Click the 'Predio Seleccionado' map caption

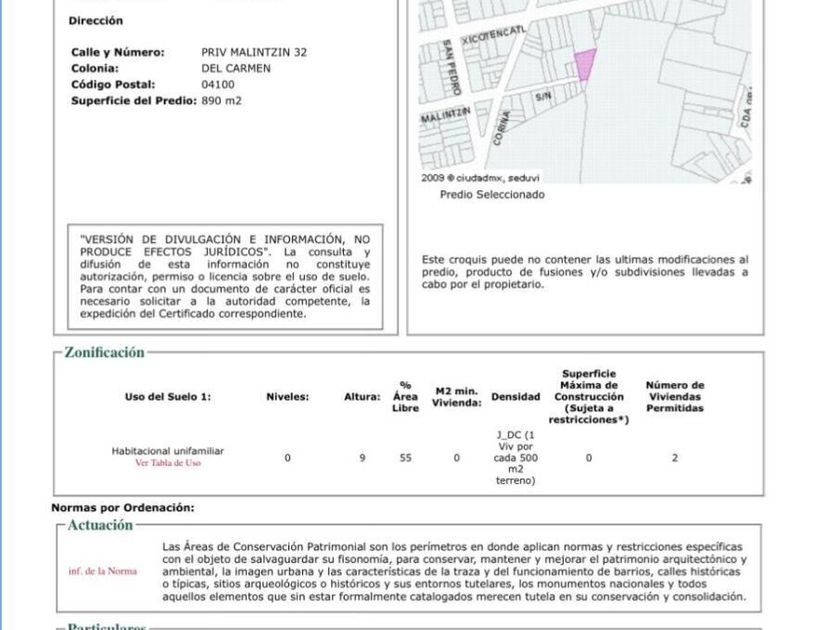[x=492, y=194]
